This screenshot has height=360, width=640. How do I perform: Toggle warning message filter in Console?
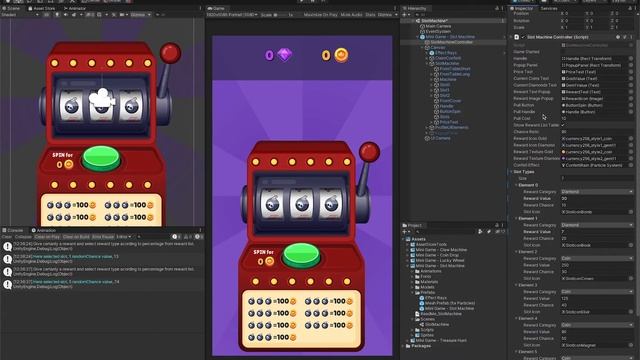187,237
